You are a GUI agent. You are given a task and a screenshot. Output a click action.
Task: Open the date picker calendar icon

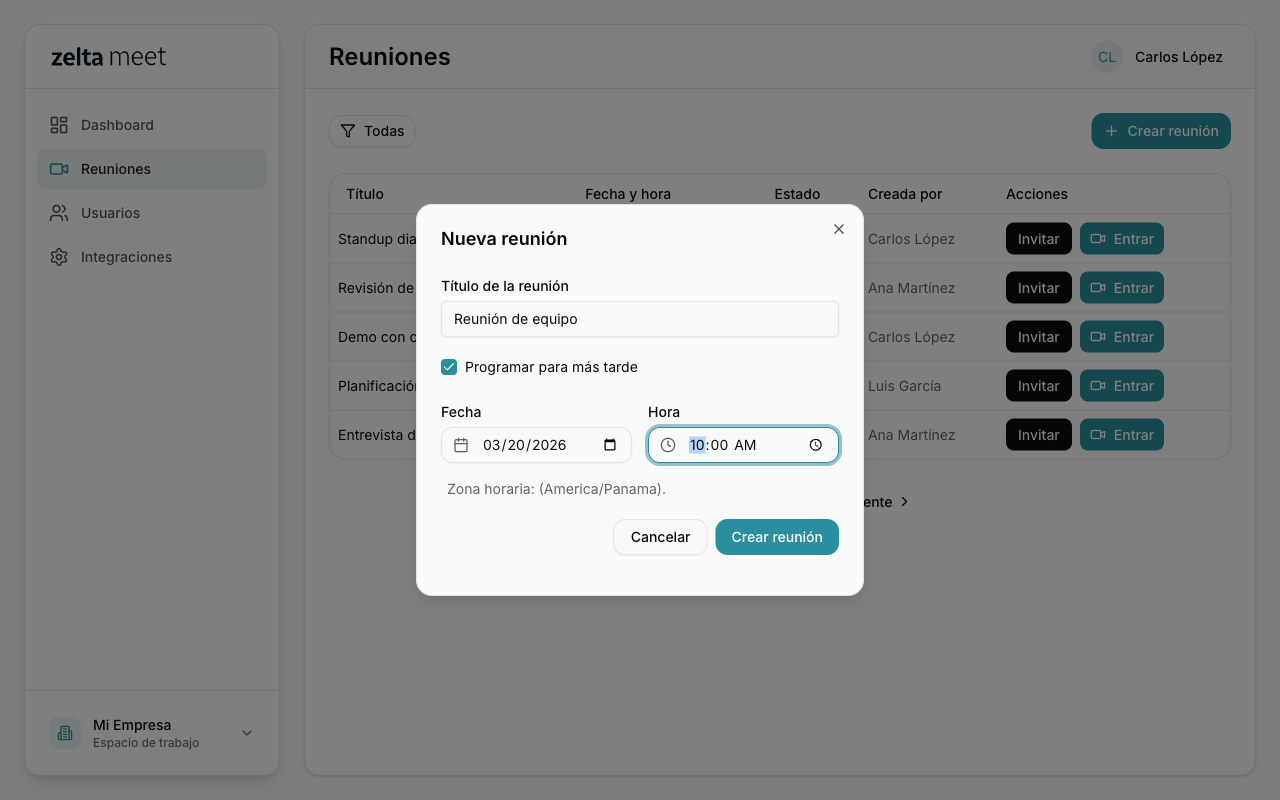click(610, 445)
